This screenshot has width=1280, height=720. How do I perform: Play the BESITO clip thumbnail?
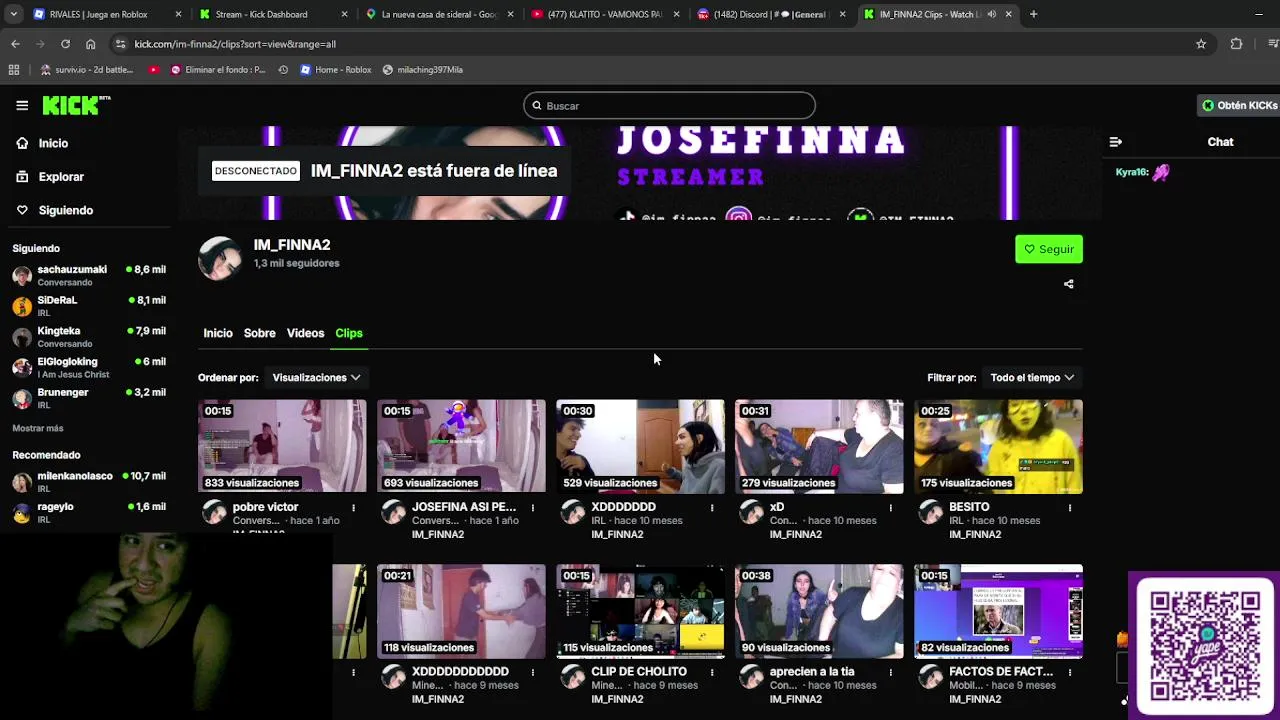[998, 446]
